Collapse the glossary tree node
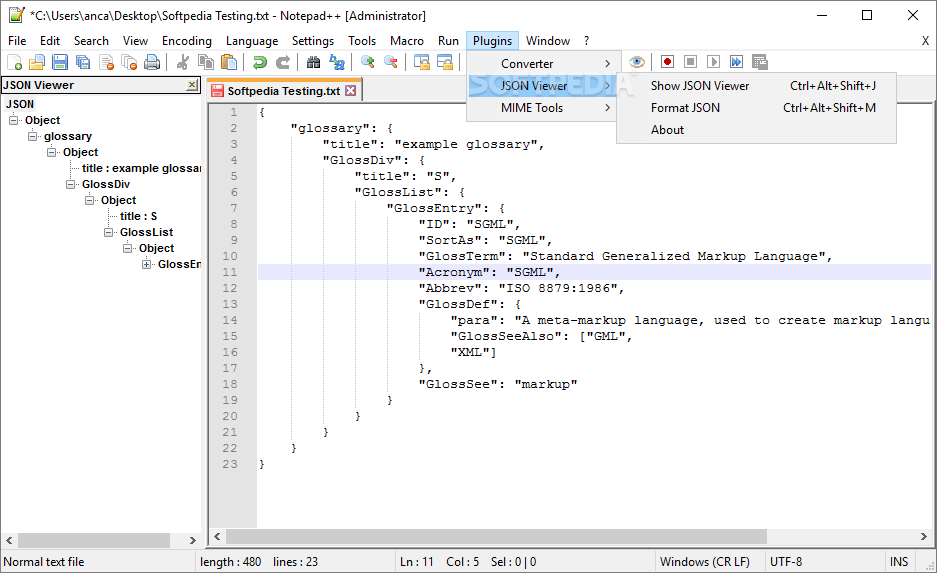 (32, 136)
